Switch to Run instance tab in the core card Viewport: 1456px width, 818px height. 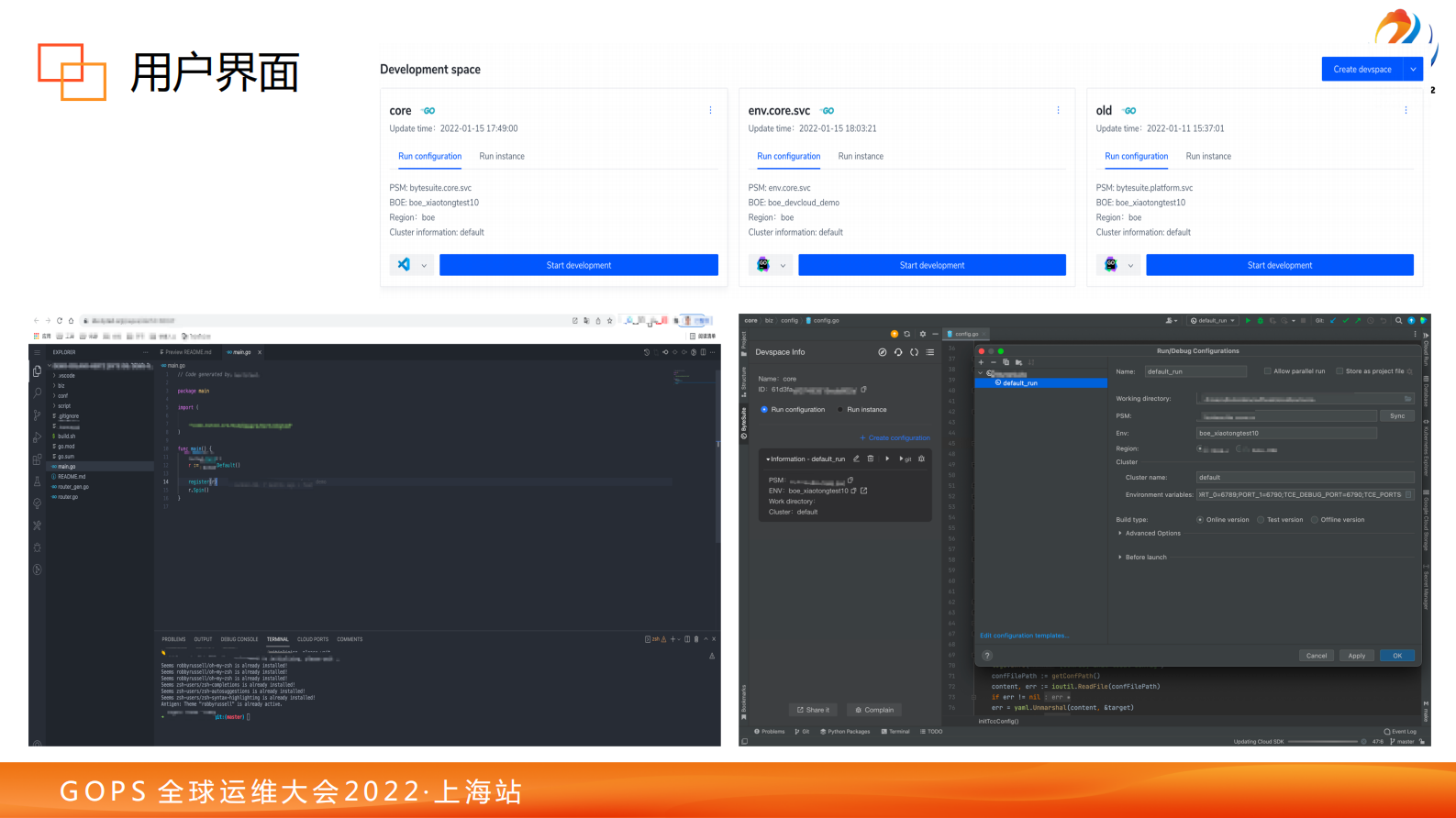click(502, 157)
